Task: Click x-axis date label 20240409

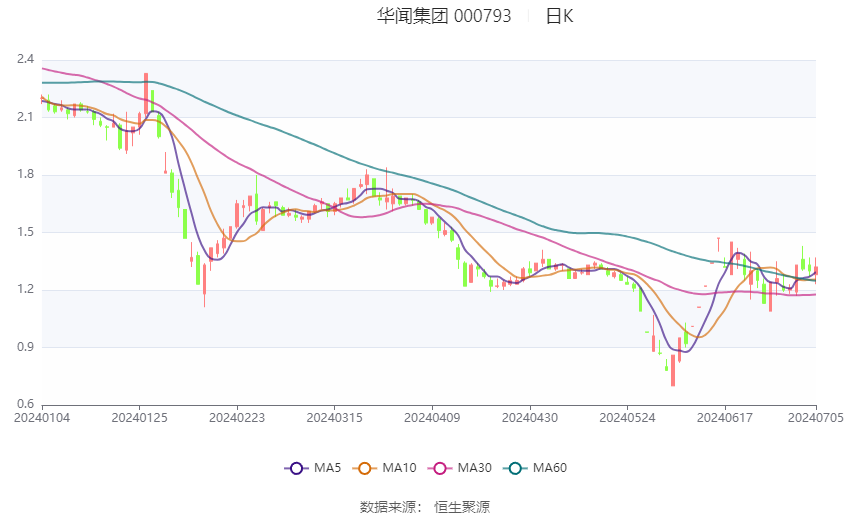Action: click(x=432, y=418)
